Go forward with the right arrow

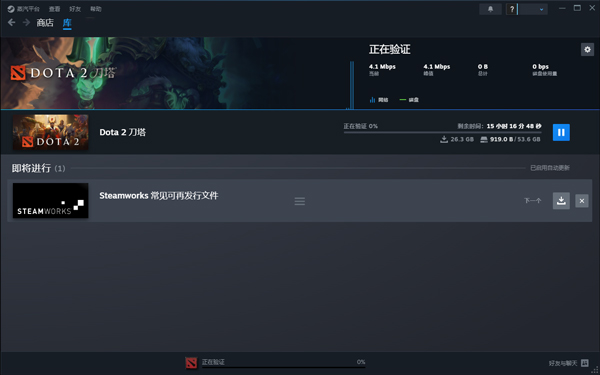tap(26, 23)
